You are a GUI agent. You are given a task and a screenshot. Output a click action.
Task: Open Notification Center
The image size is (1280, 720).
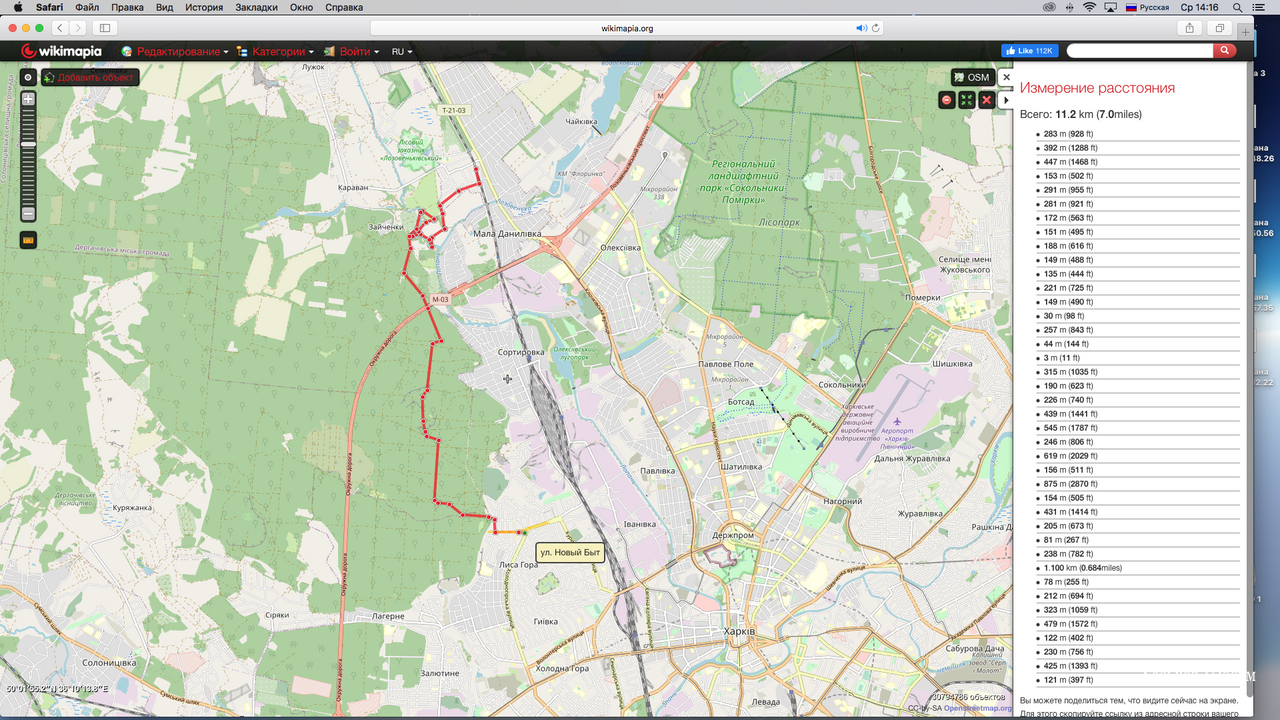(x=1261, y=7)
